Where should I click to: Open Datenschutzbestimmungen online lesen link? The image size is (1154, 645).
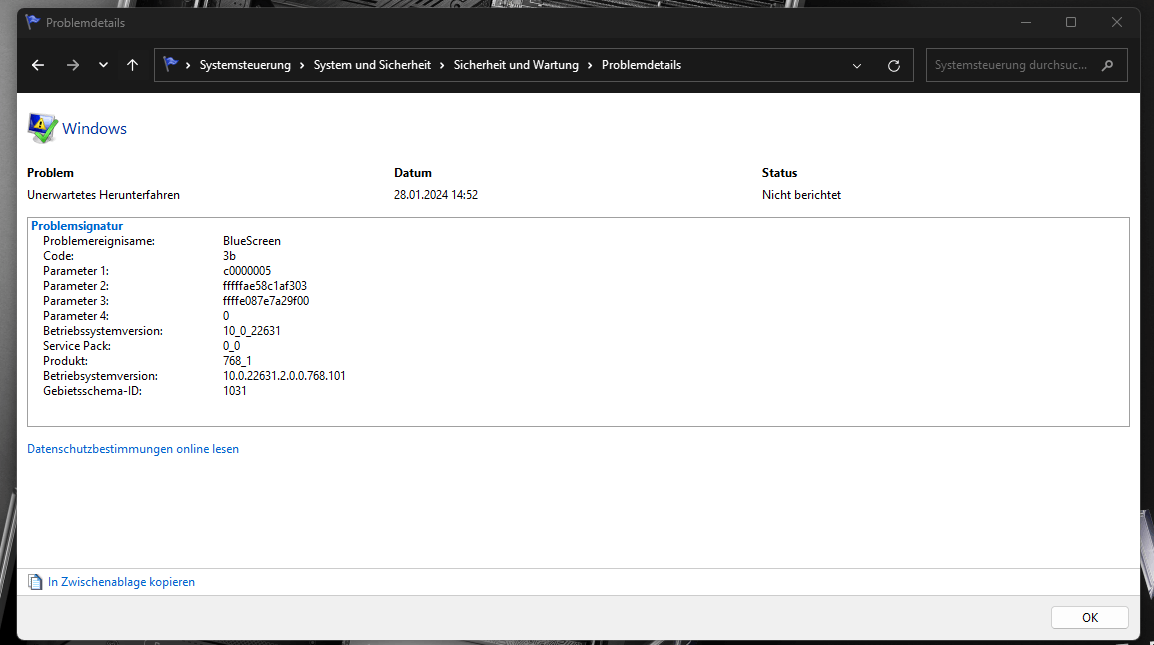[x=133, y=449]
